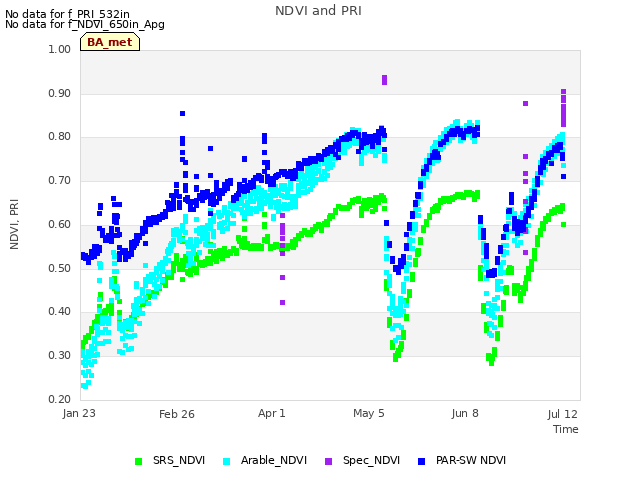Click the 0.60 y-axis tick label
The height and width of the screenshot is (480, 640).
[60, 224]
